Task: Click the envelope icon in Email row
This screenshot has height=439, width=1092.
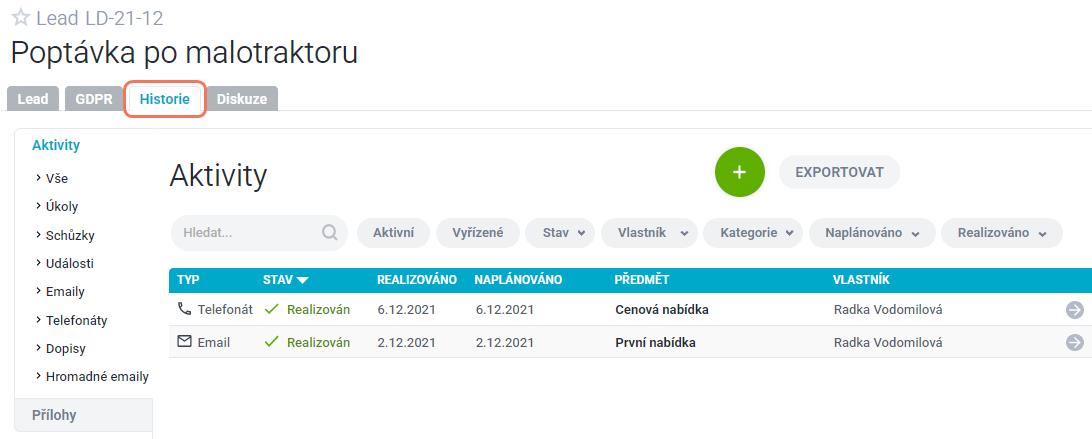Action: (185, 341)
